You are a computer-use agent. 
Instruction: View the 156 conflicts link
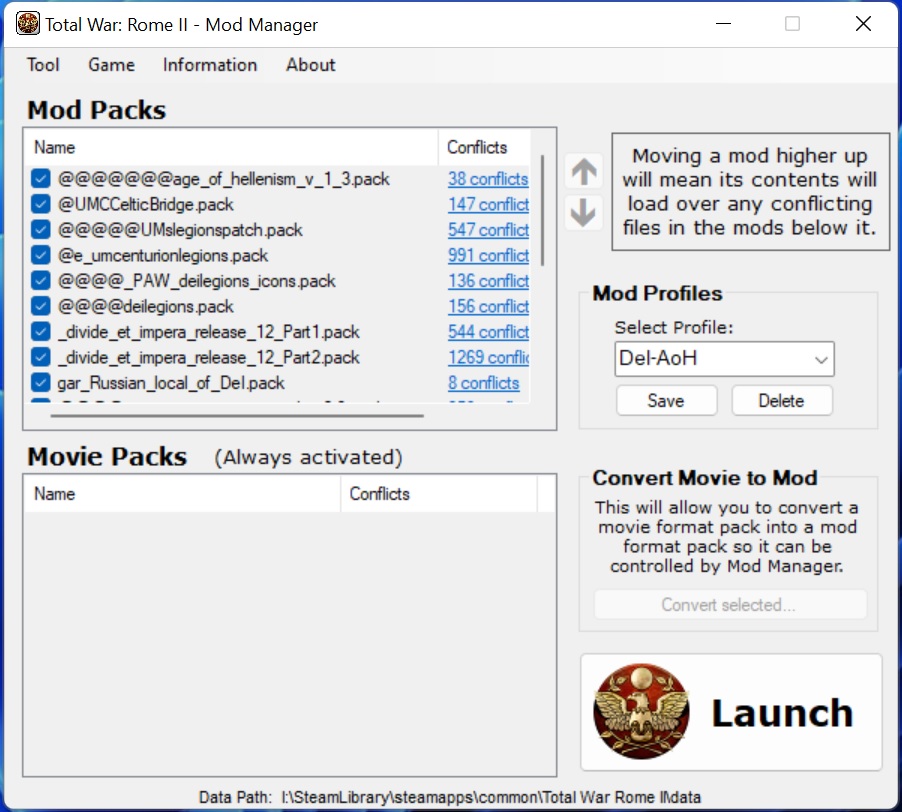coord(488,307)
